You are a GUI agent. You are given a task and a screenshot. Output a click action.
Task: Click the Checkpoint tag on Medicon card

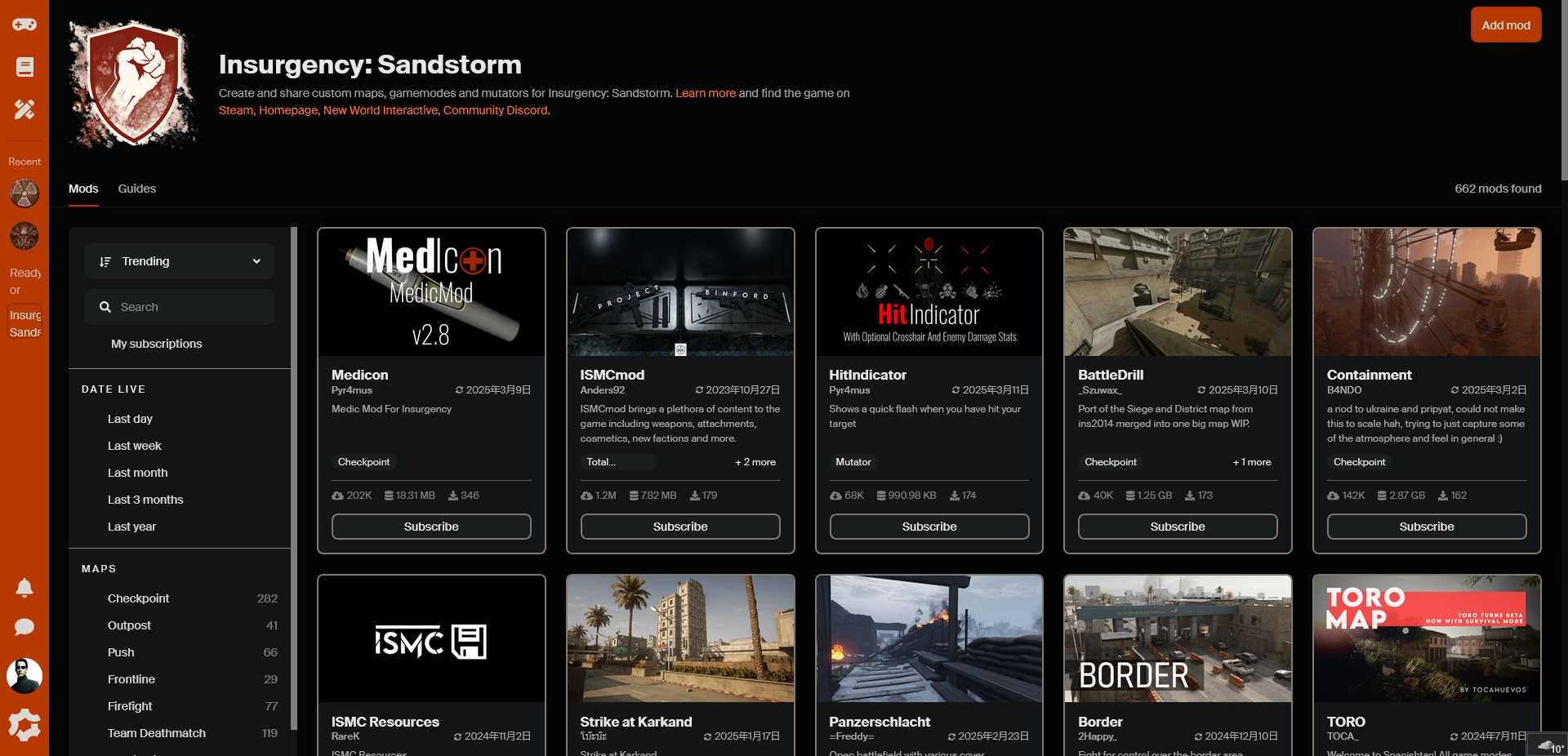coord(363,462)
